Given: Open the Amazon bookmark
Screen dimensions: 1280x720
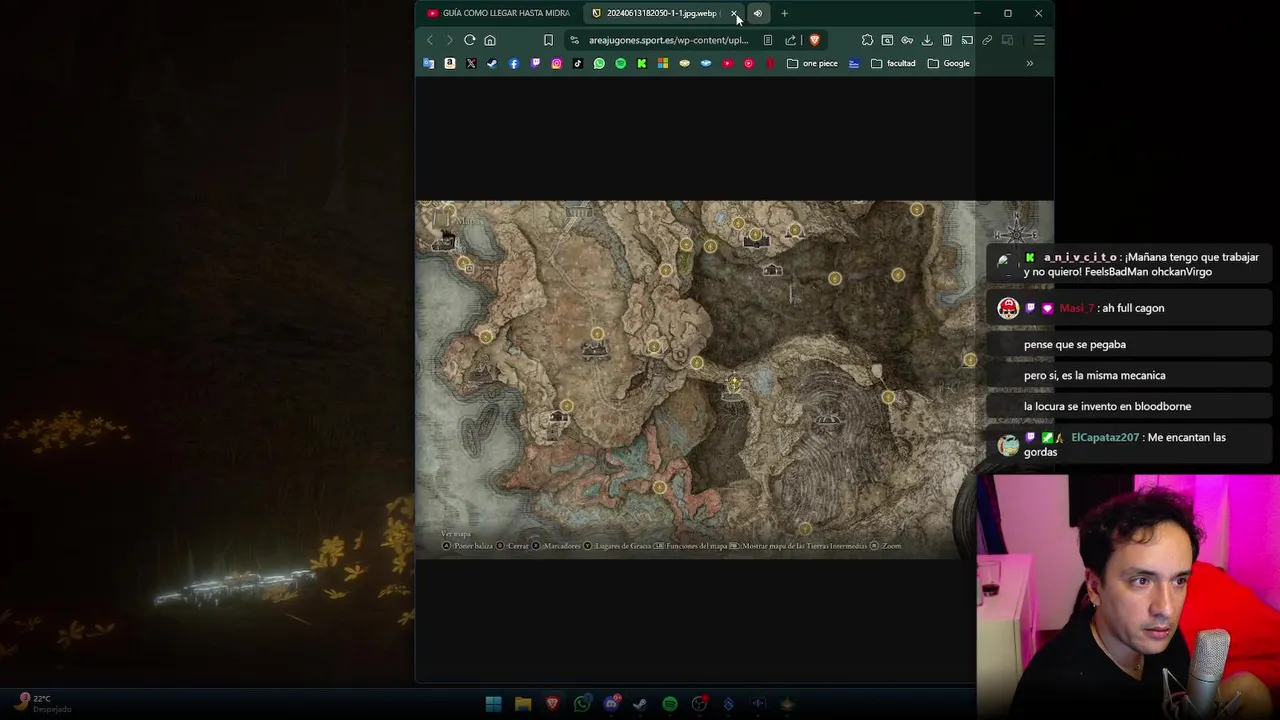Looking at the screenshot, I should click(450, 63).
